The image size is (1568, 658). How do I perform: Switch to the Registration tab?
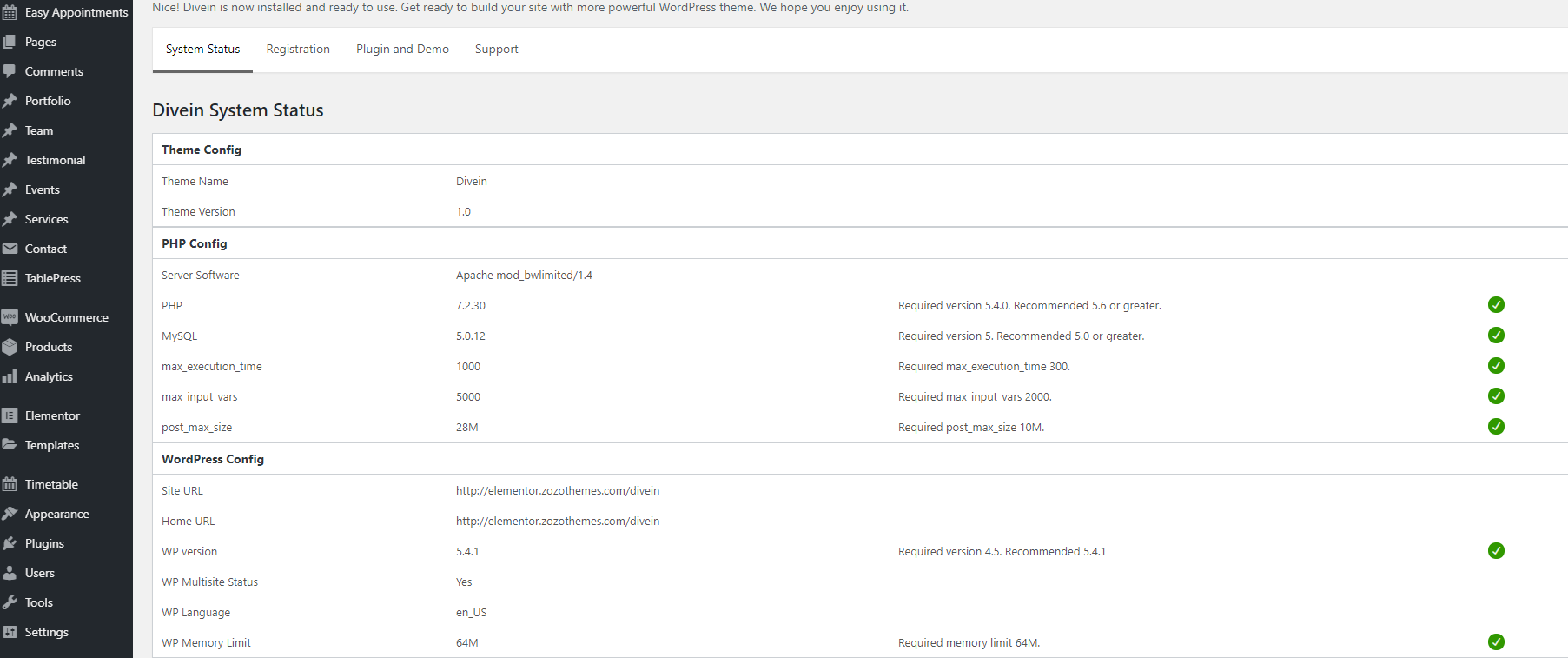(x=298, y=50)
